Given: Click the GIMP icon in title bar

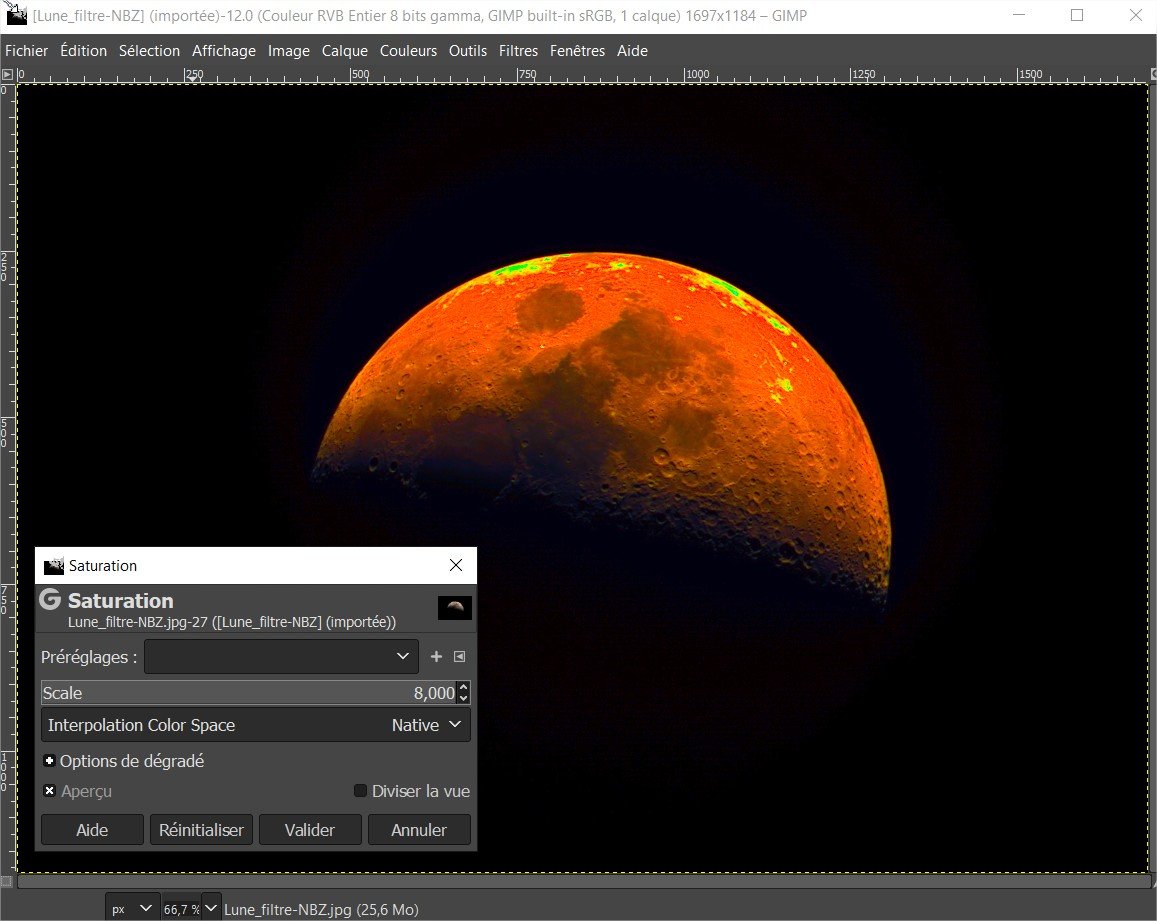Looking at the screenshot, I should pyautogui.click(x=16, y=15).
